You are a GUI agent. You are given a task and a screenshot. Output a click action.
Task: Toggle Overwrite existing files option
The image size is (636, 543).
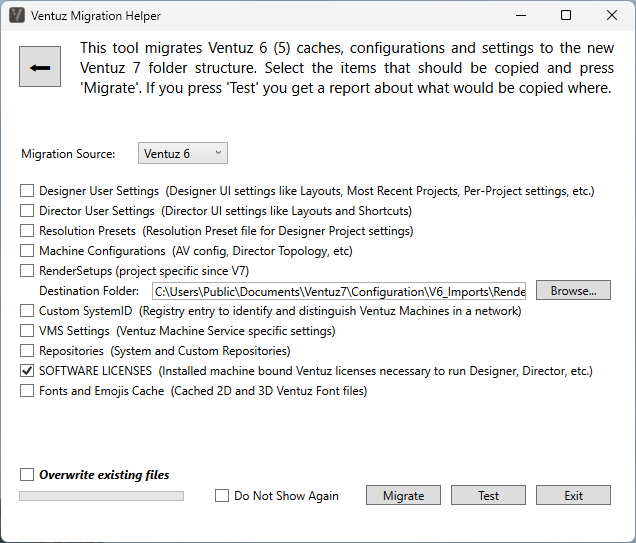point(27,475)
